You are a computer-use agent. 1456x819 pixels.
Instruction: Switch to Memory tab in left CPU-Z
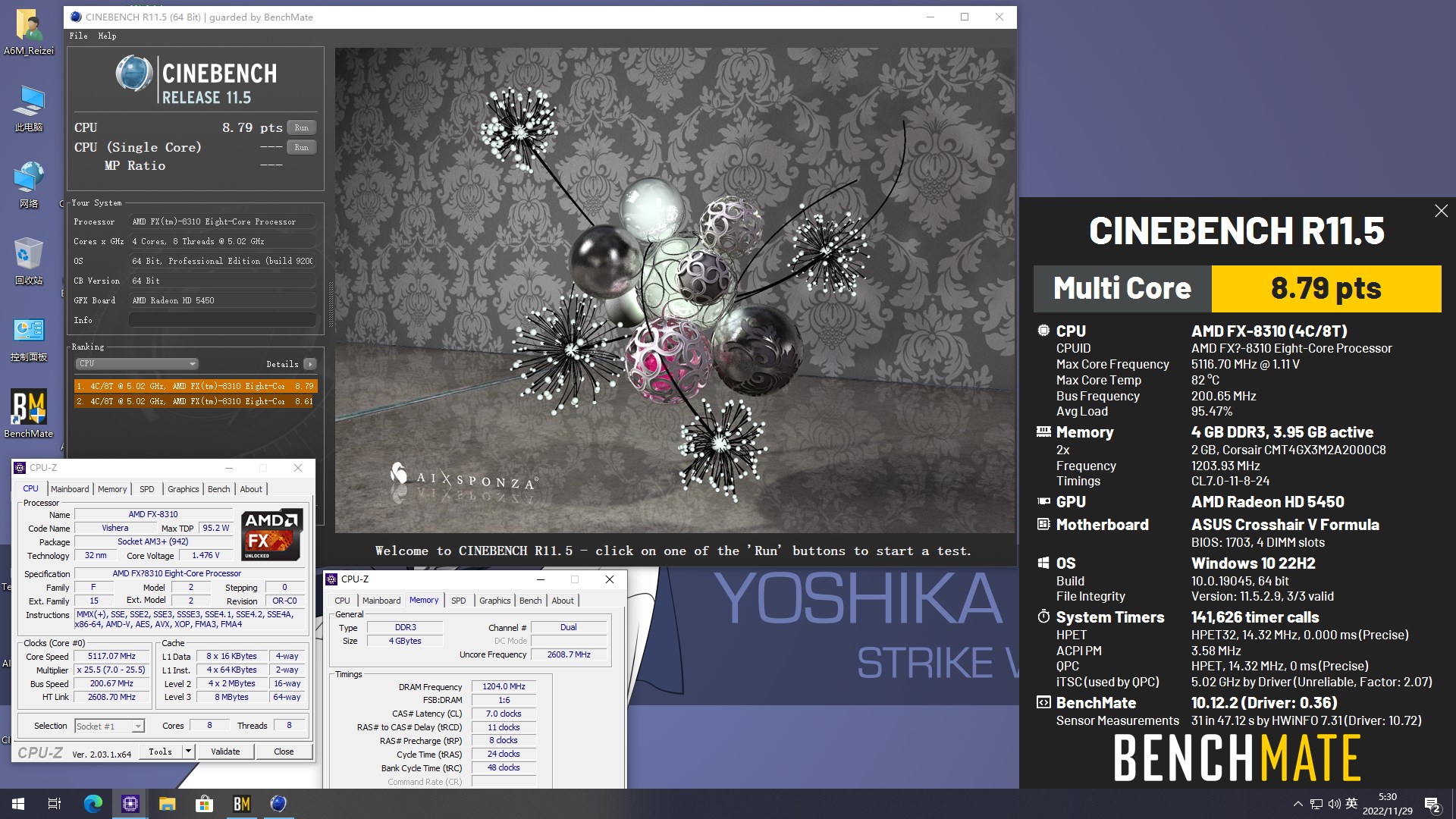coord(112,489)
